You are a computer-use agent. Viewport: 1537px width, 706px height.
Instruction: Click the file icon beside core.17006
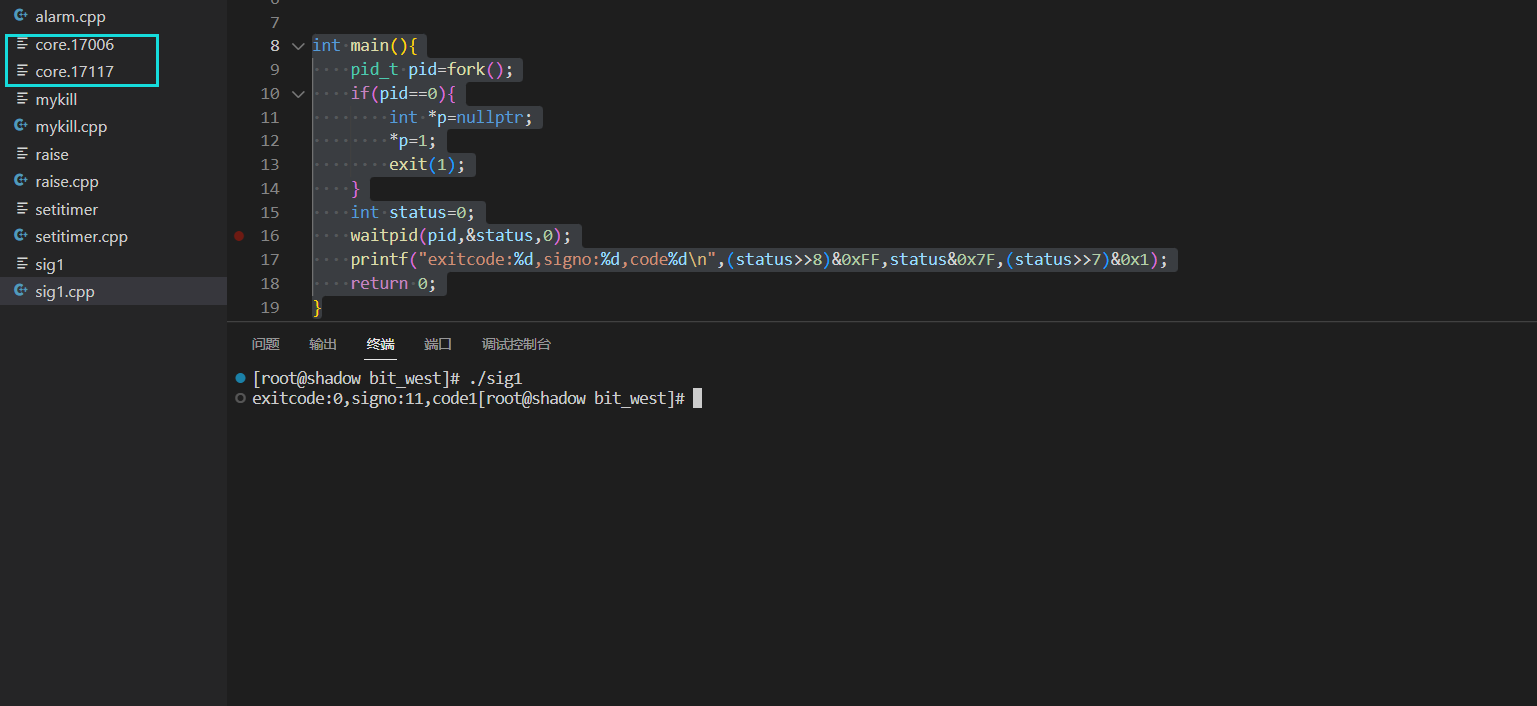(x=22, y=45)
